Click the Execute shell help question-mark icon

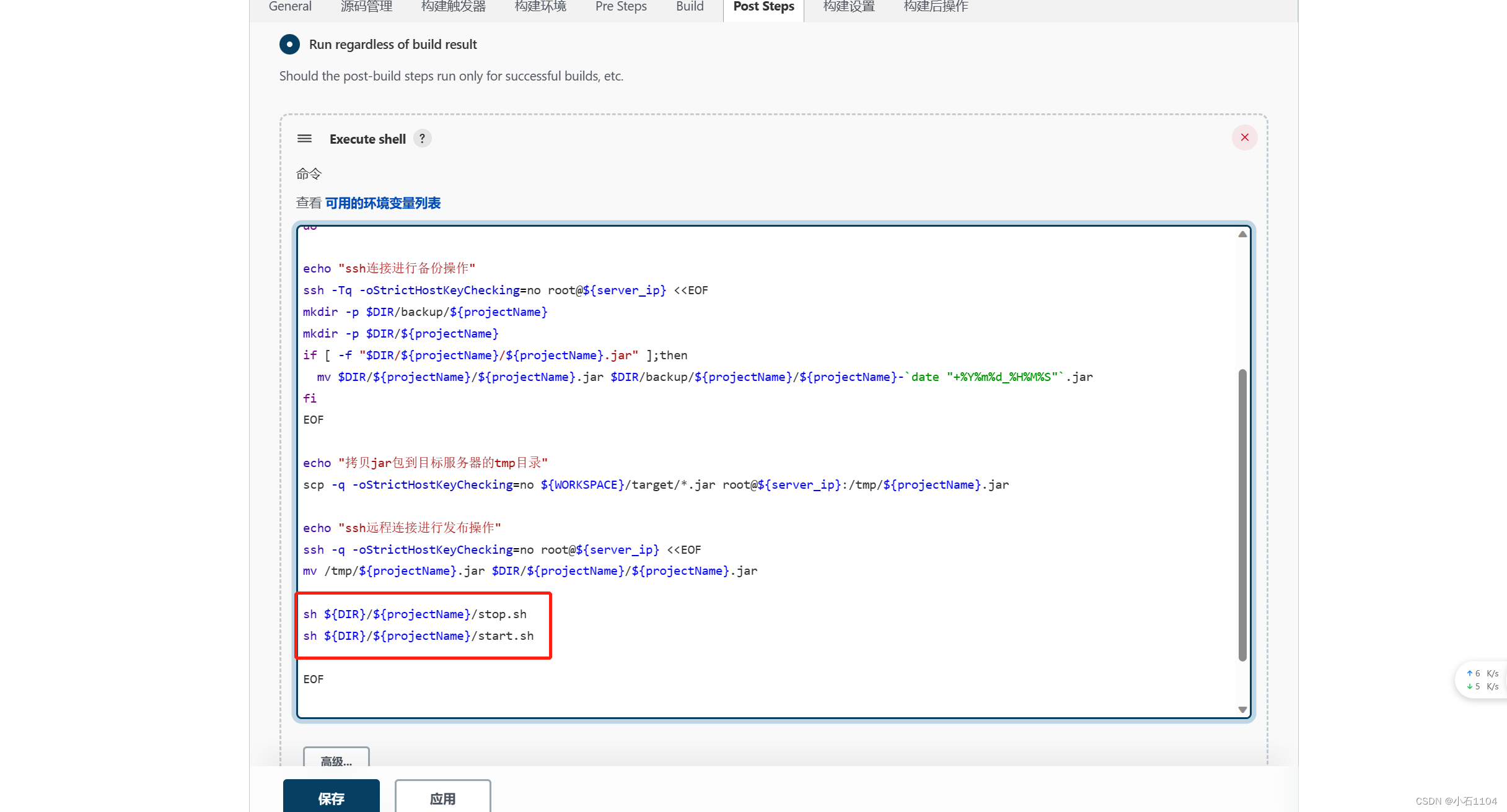422,138
